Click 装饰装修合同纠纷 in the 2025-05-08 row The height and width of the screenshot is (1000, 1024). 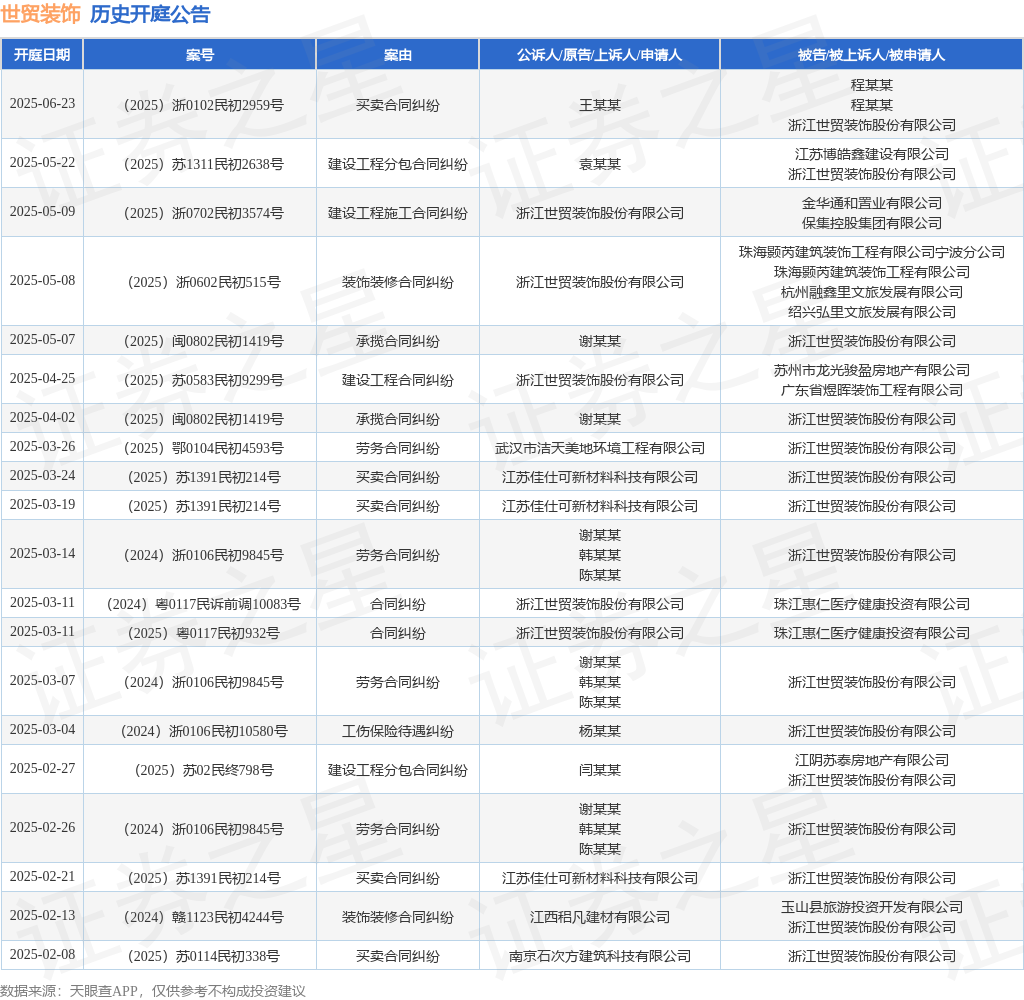[x=398, y=282]
